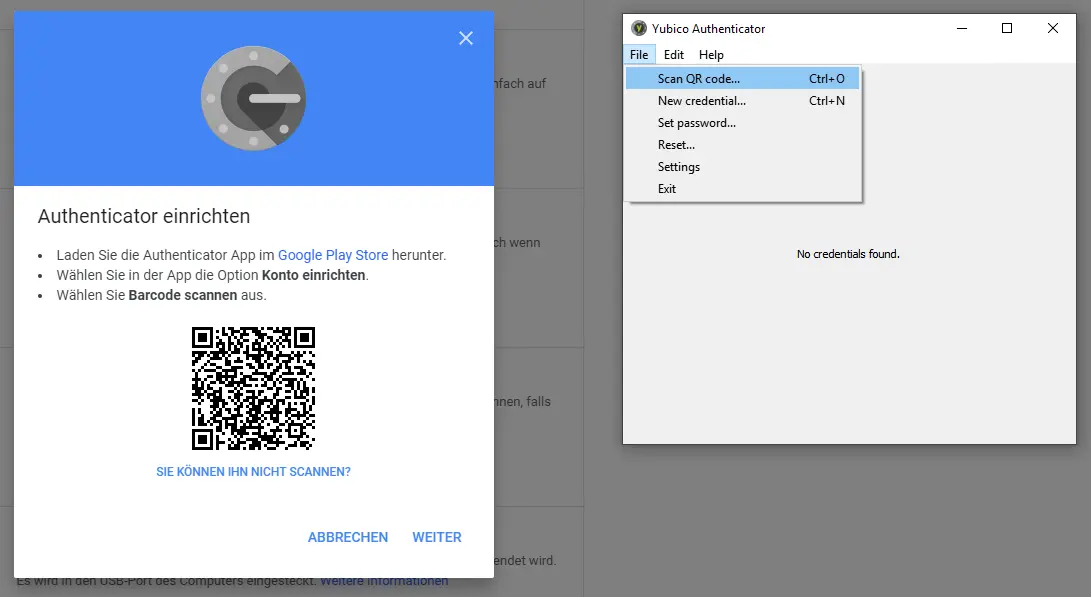
Task: Click the QR code image
Action: tap(253, 388)
